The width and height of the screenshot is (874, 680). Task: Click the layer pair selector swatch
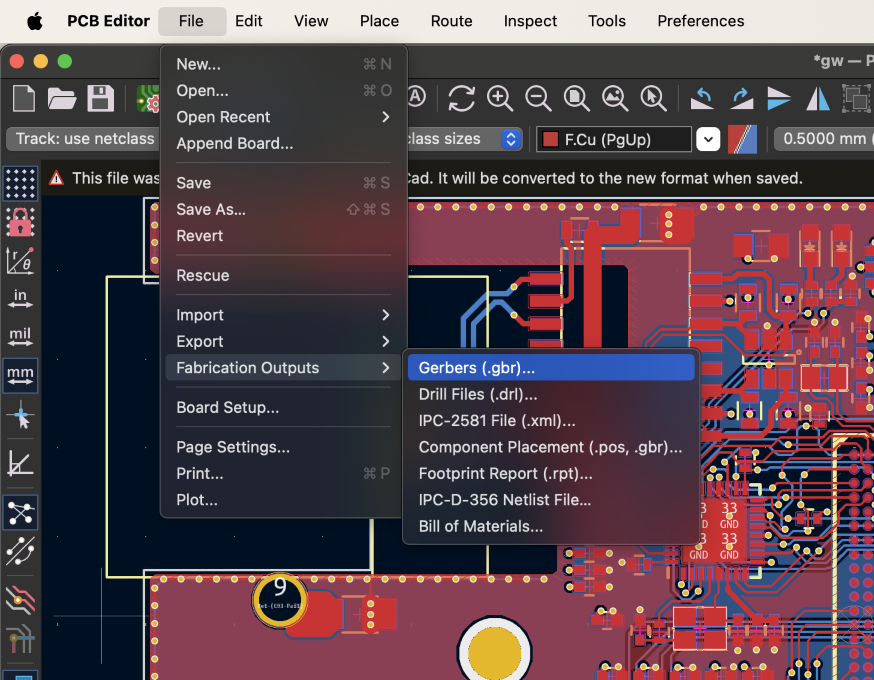pyautogui.click(x=742, y=139)
